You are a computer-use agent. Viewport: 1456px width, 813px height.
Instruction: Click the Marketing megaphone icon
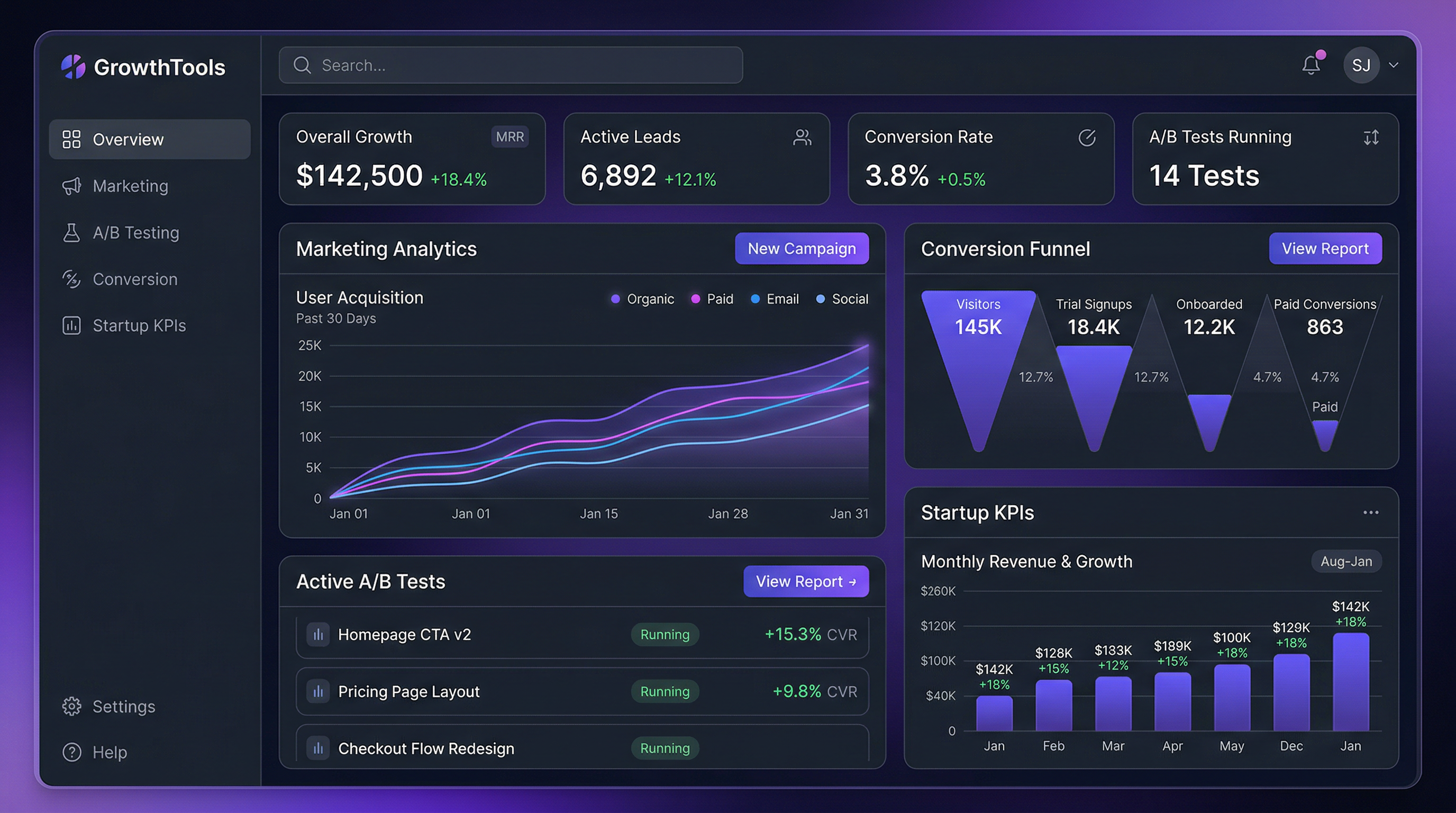72,186
